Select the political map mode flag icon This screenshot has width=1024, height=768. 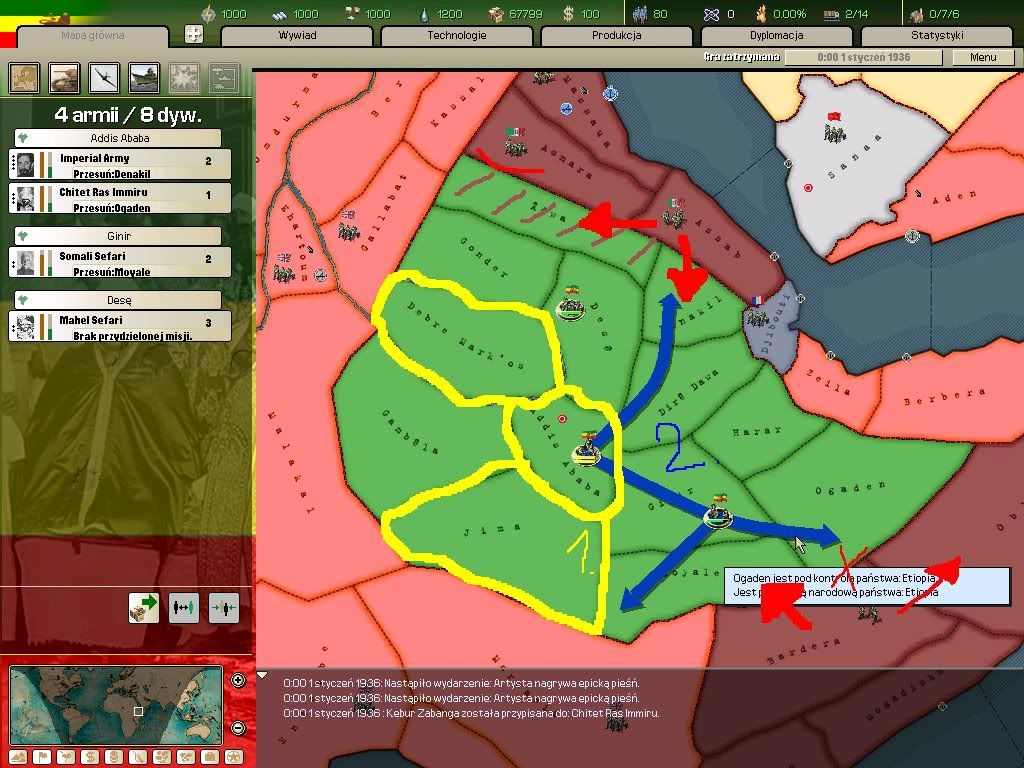pos(42,757)
